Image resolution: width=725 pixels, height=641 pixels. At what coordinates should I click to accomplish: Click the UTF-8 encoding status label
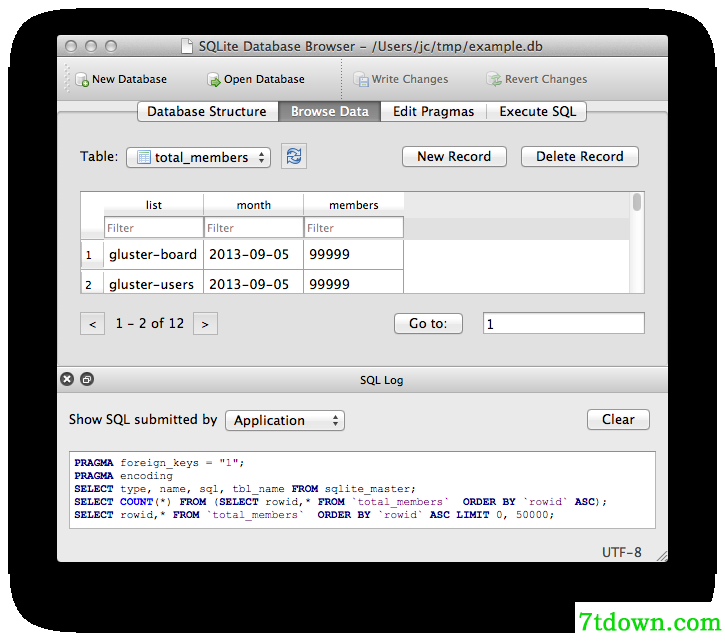click(621, 552)
